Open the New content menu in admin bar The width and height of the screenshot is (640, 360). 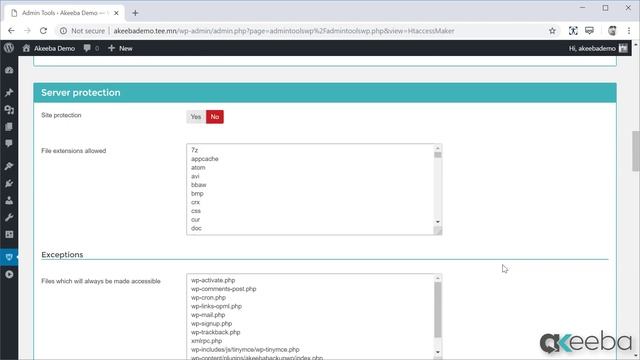[x=120, y=48]
